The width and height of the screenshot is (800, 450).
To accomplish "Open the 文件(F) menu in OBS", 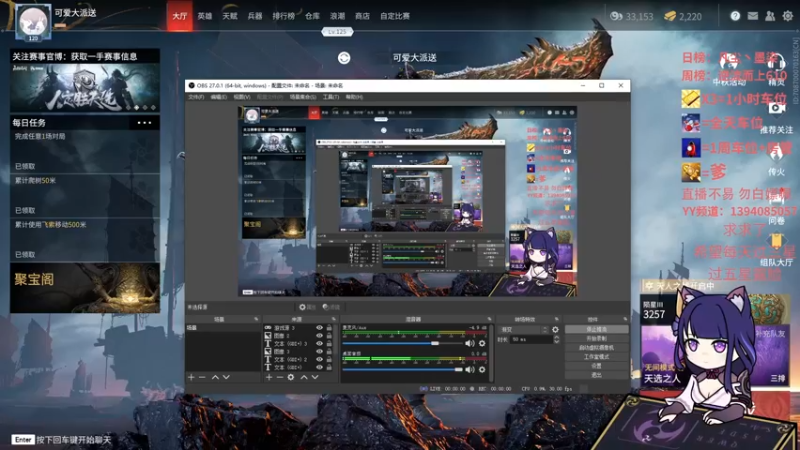I will [196, 97].
